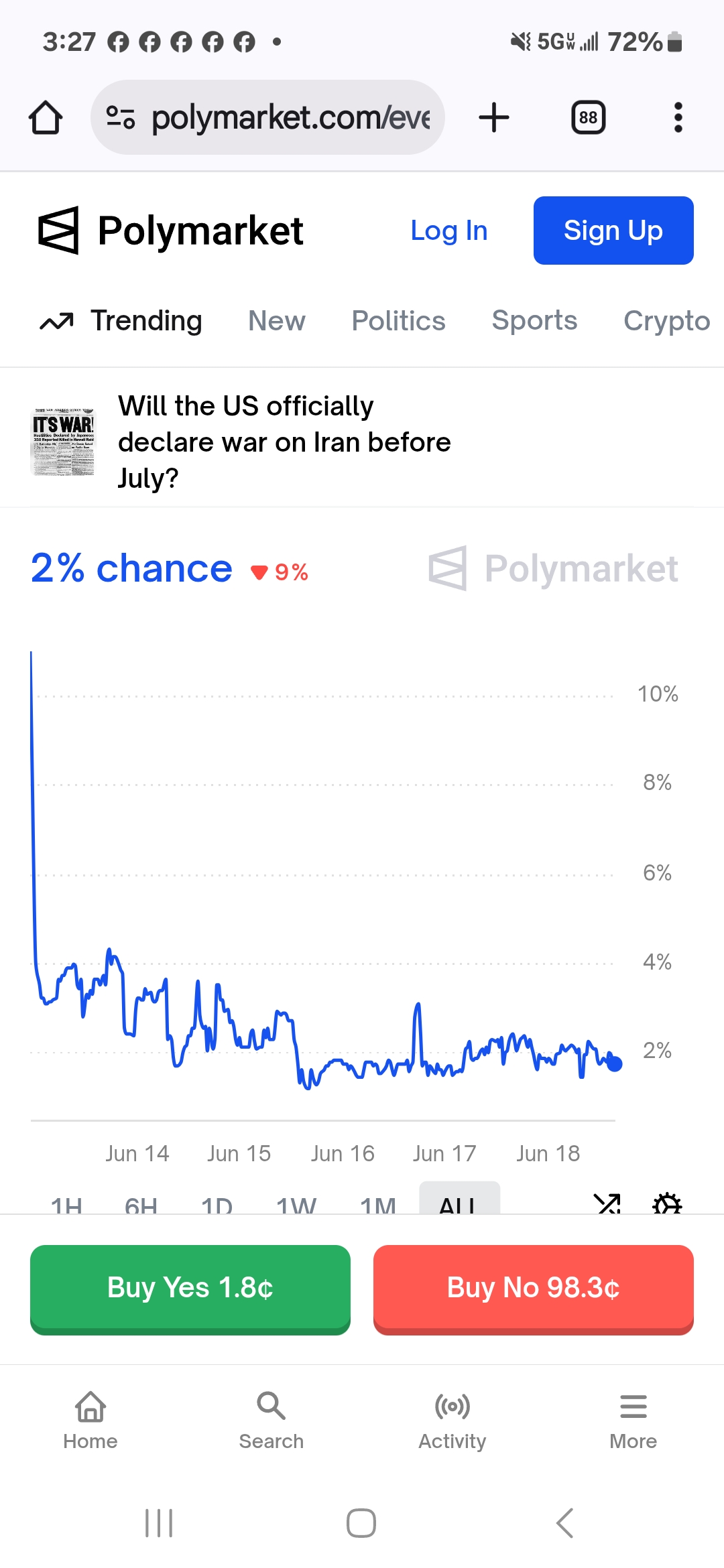Viewport: 724px width, 1568px height.
Task: Open the browser three-dot overflow menu
Action: [x=678, y=118]
